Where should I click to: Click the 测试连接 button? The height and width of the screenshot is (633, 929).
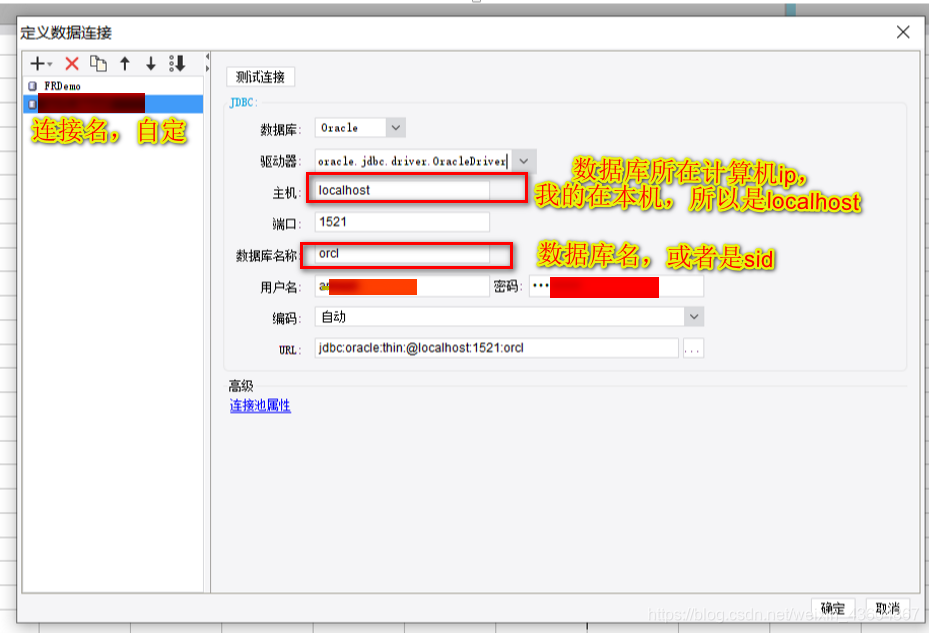[x=259, y=76]
